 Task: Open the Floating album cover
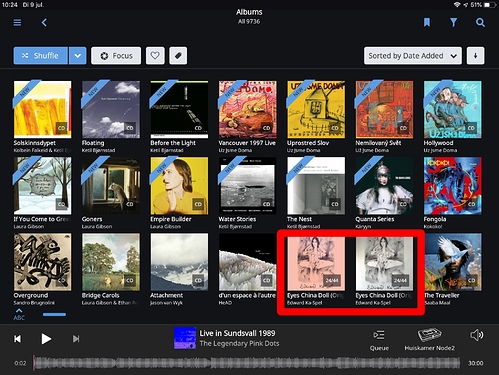(111, 109)
